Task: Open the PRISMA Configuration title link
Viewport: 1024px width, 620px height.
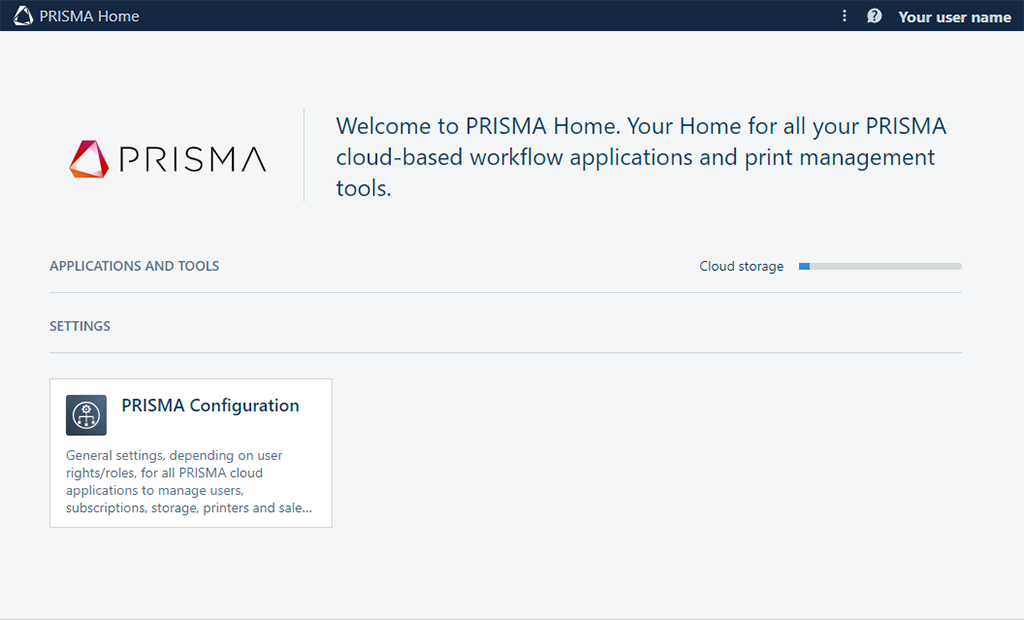Action: (x=210, y=405)
